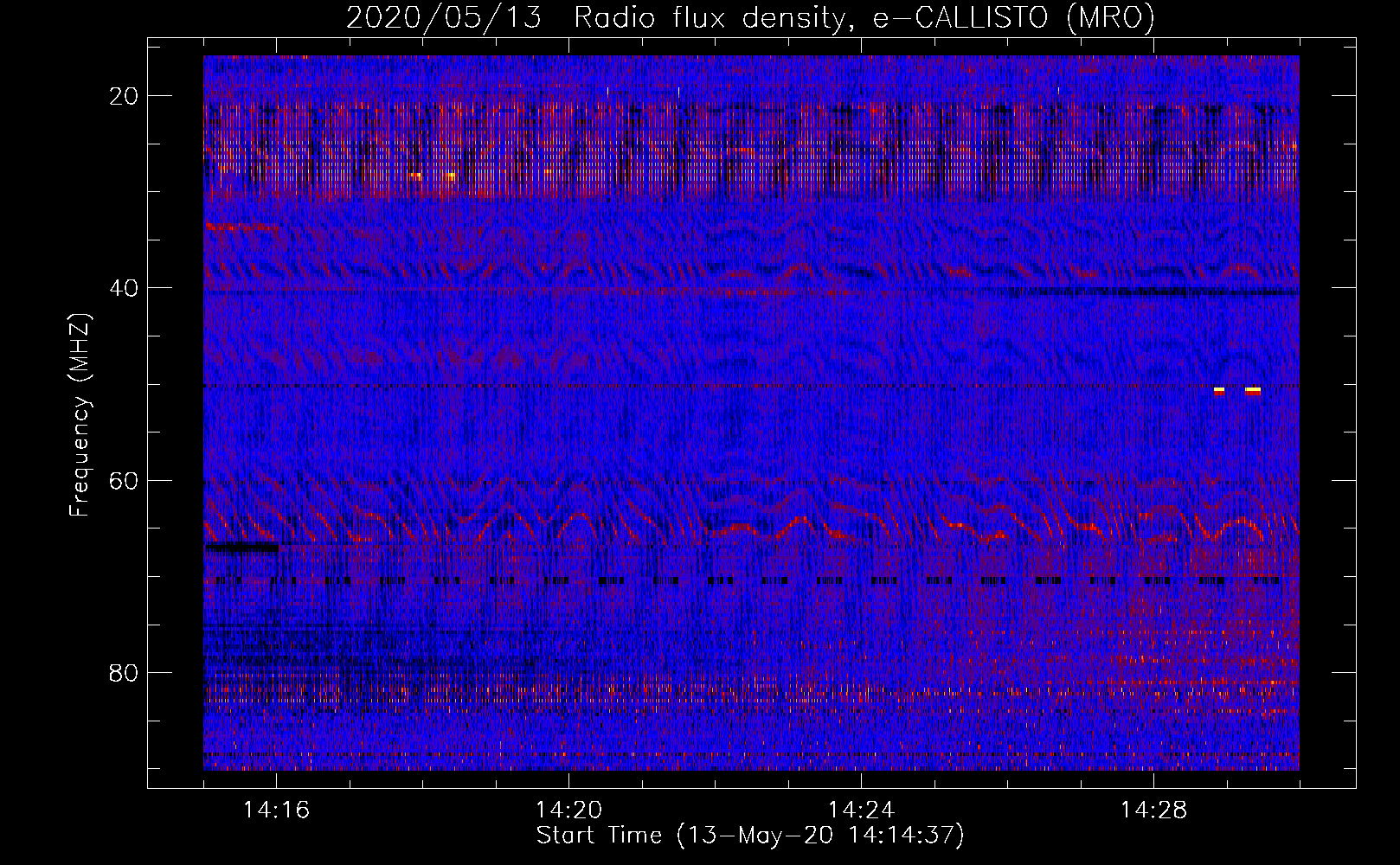
Task: Click the plot title '2020/05/13 Radio flux density, e-CALLISTO (MRO)'
Action: [750, 17]
